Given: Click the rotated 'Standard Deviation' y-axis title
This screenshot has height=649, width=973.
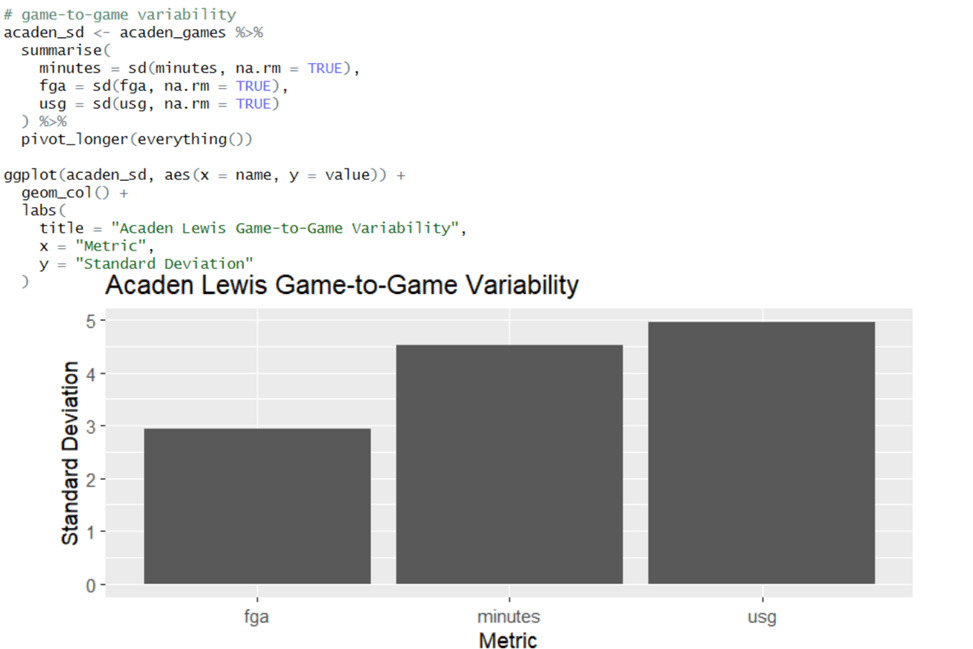Looking at the screenshot, I should (x=70, y=453).
